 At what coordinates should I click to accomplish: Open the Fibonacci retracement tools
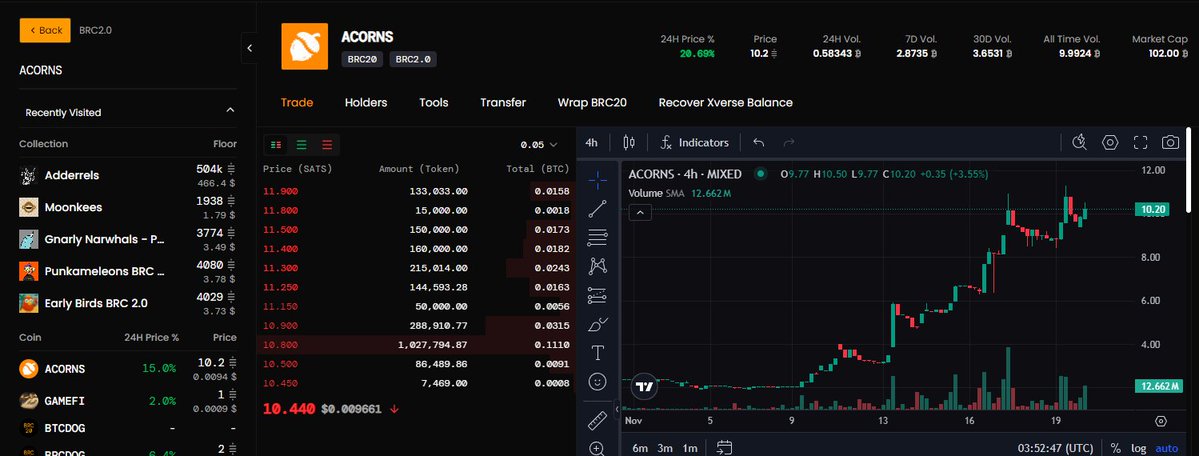(x=597, y=238)
